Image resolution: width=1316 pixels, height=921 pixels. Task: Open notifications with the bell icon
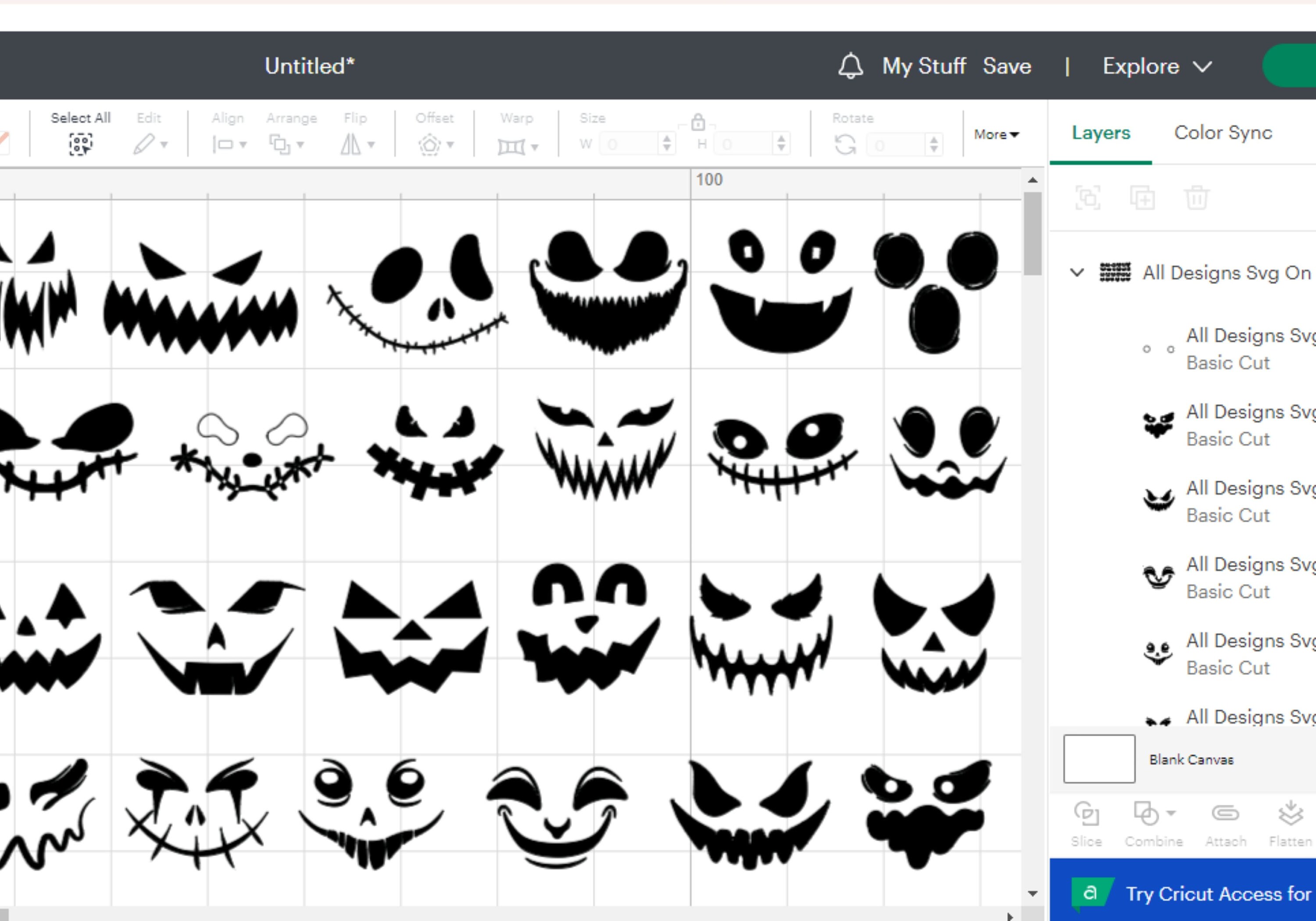click(851, 65)
